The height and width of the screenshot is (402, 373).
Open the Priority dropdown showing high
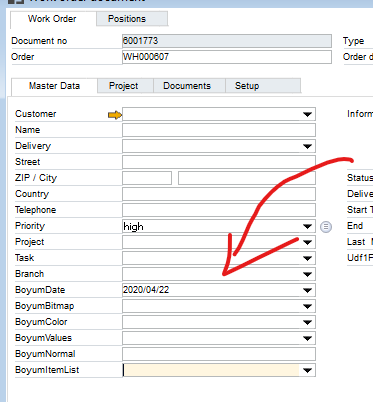click(x=307, y=226)
